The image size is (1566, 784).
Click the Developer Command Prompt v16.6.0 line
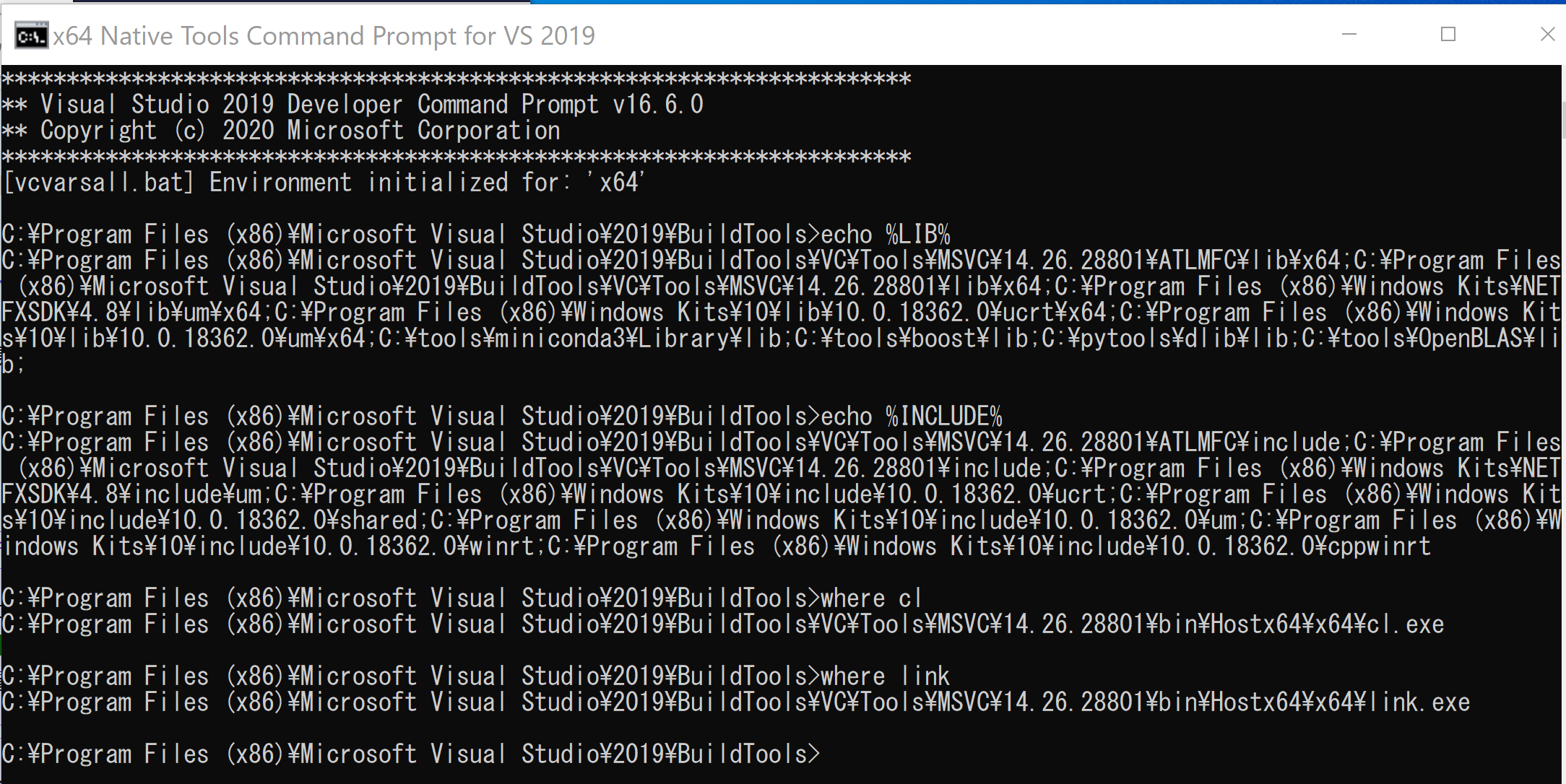click(x=352, y=105)
